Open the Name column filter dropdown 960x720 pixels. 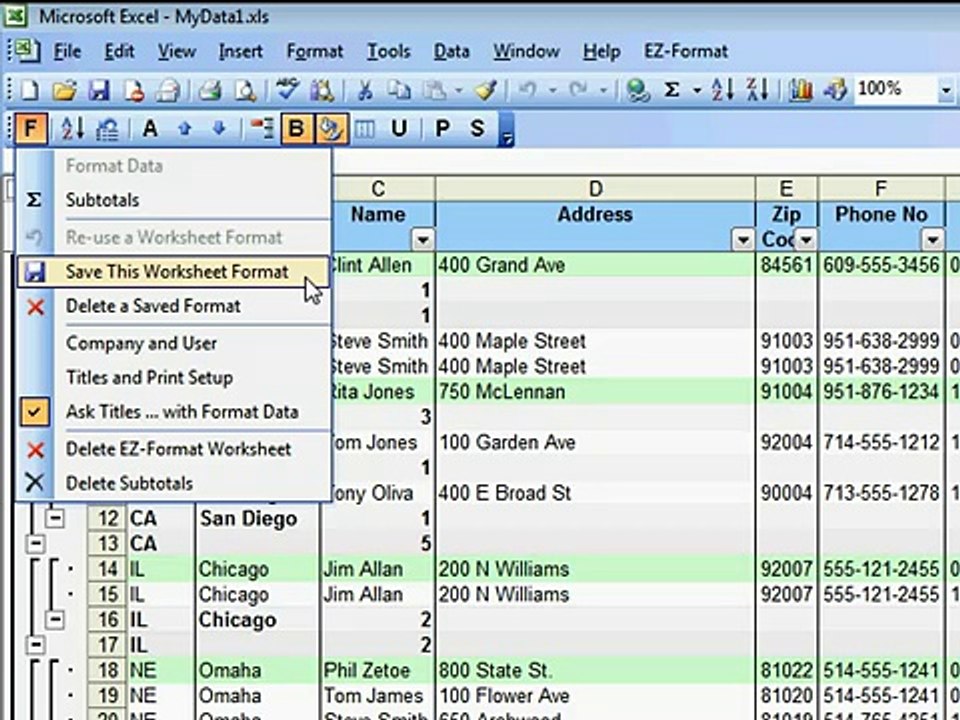point(422,239)
